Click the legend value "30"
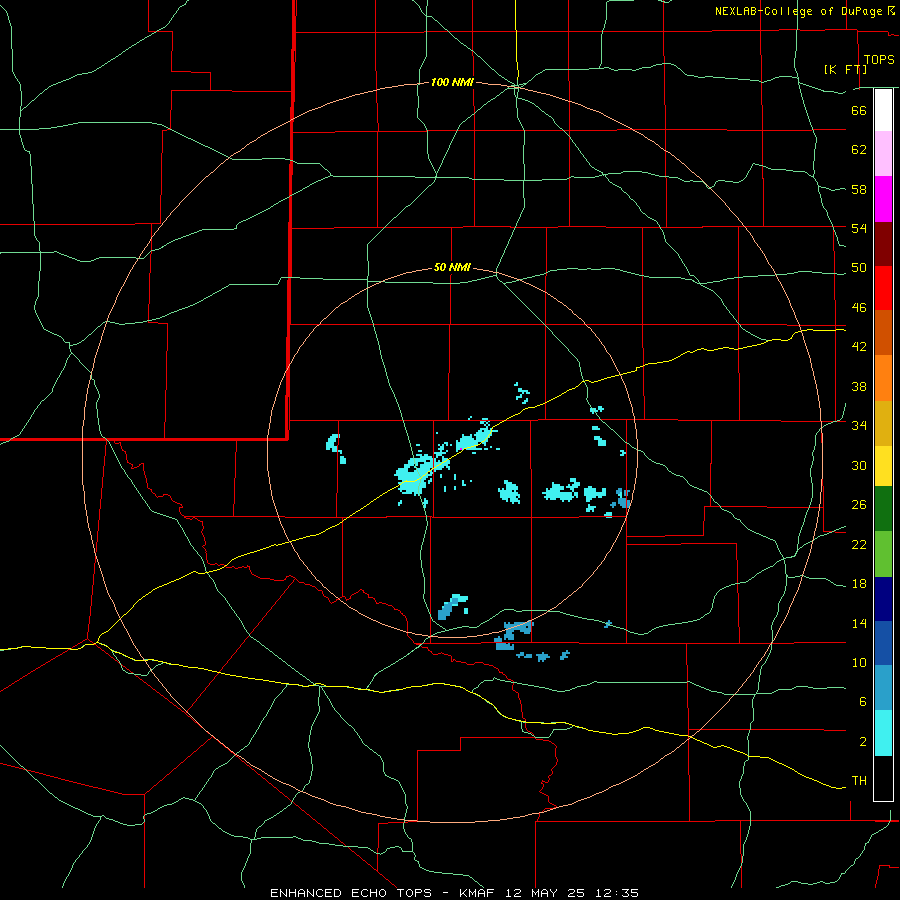 (859, 465)
